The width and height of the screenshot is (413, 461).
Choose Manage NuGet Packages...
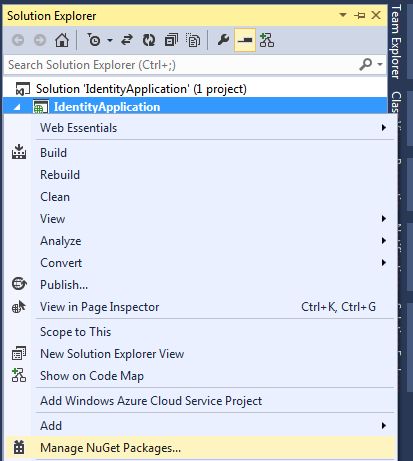coord(200,448)
